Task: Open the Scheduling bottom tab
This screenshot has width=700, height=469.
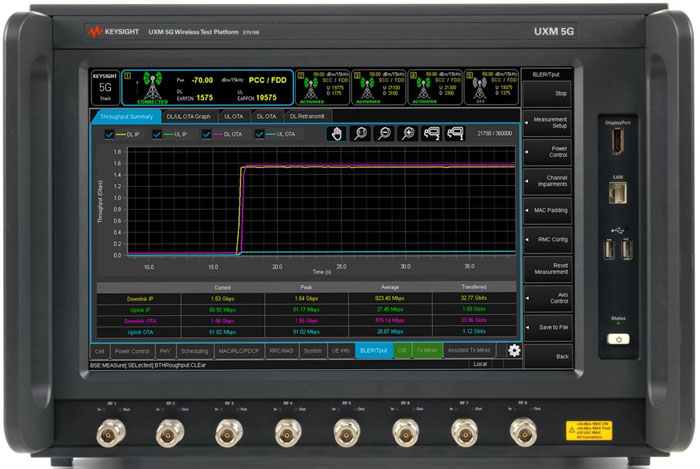Action: point(196,351)
